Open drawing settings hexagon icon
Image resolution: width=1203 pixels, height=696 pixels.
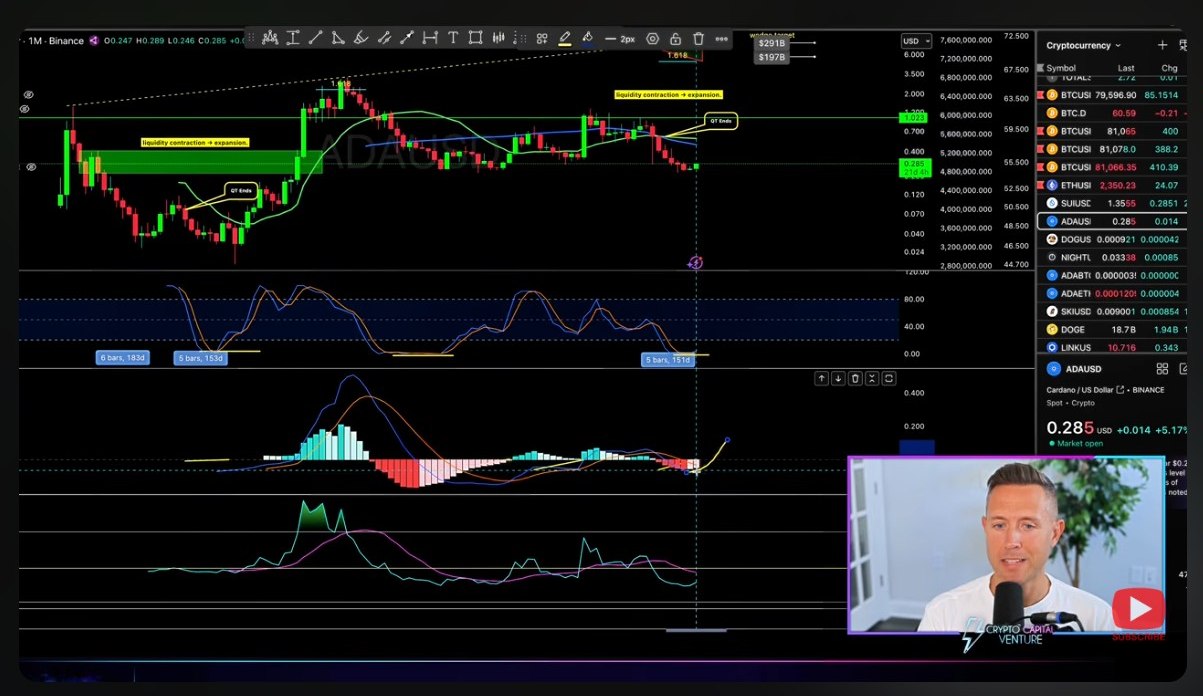coord(652,38)
